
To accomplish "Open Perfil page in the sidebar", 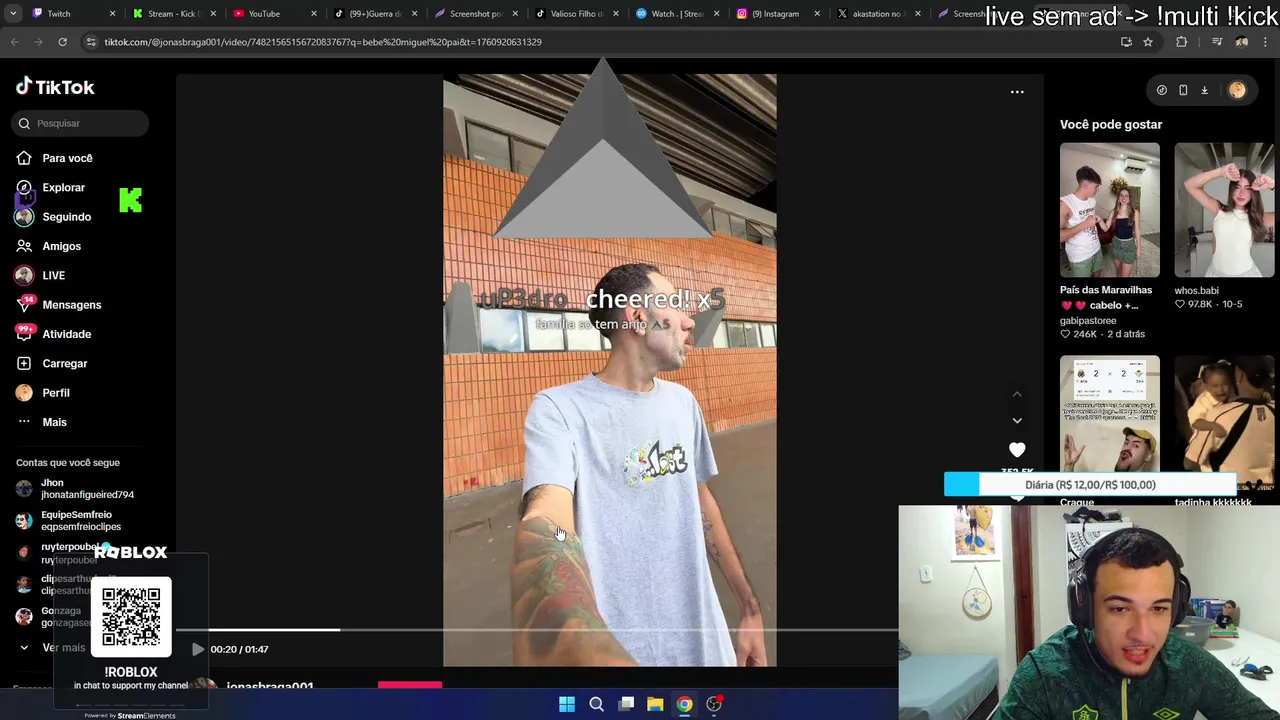I will pos(44,393).
